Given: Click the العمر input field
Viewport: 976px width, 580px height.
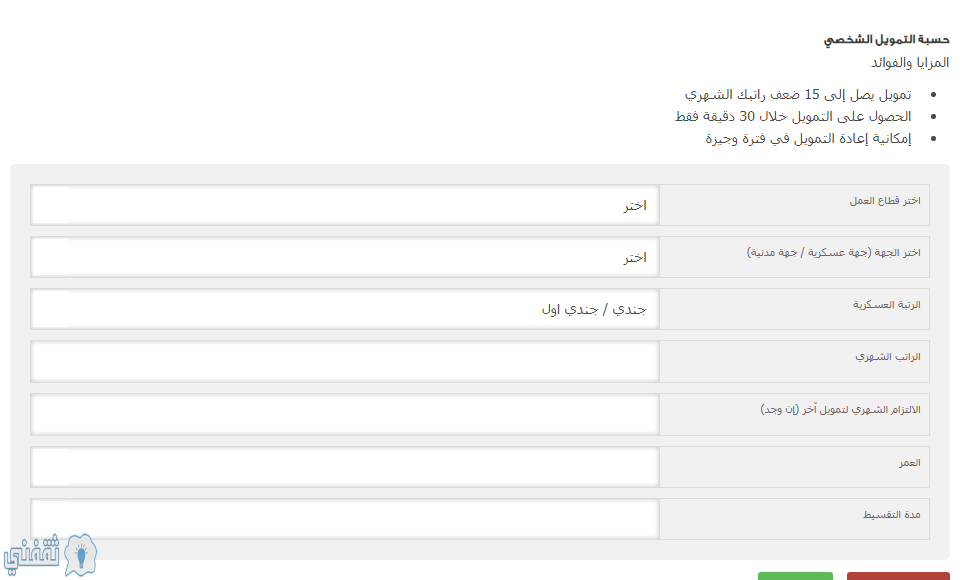Looking at the screenshot, I should 345,467.
